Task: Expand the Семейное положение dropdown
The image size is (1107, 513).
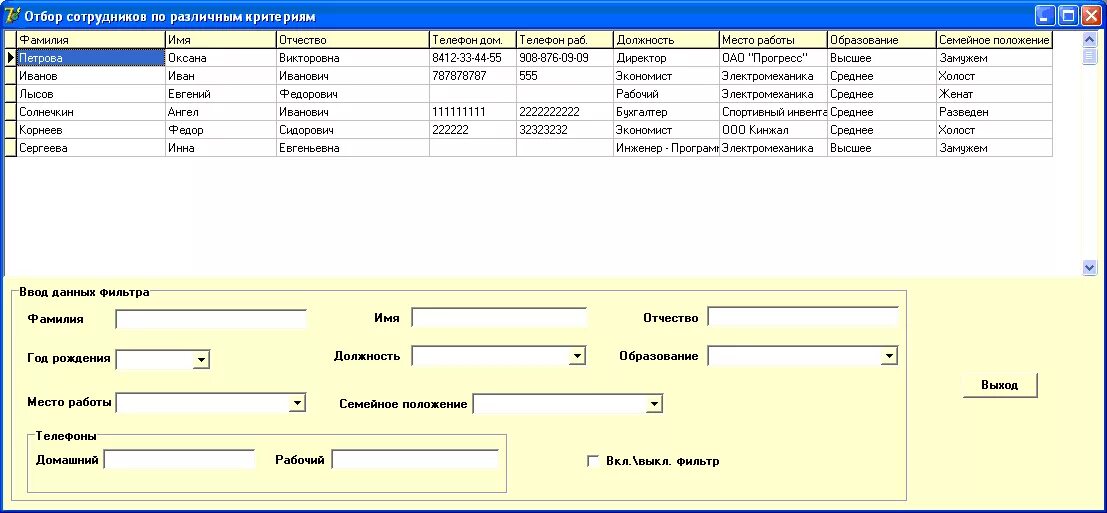Action: coord(654,404)
